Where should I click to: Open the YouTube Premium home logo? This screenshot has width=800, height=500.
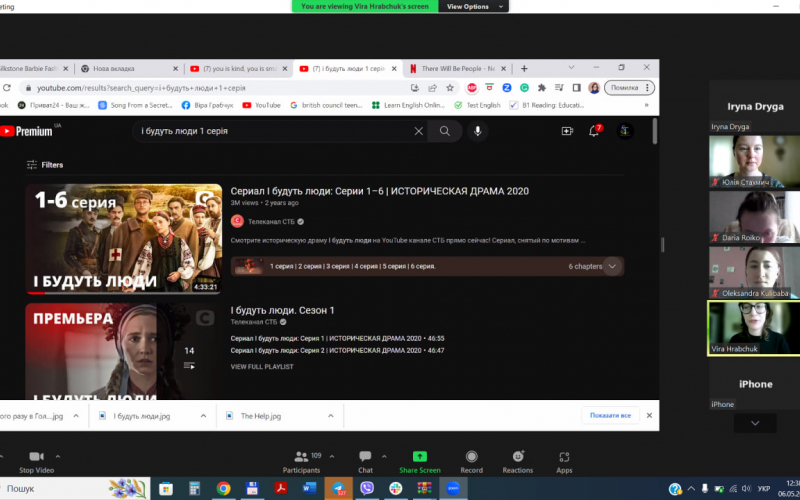[x=28, y=131]
